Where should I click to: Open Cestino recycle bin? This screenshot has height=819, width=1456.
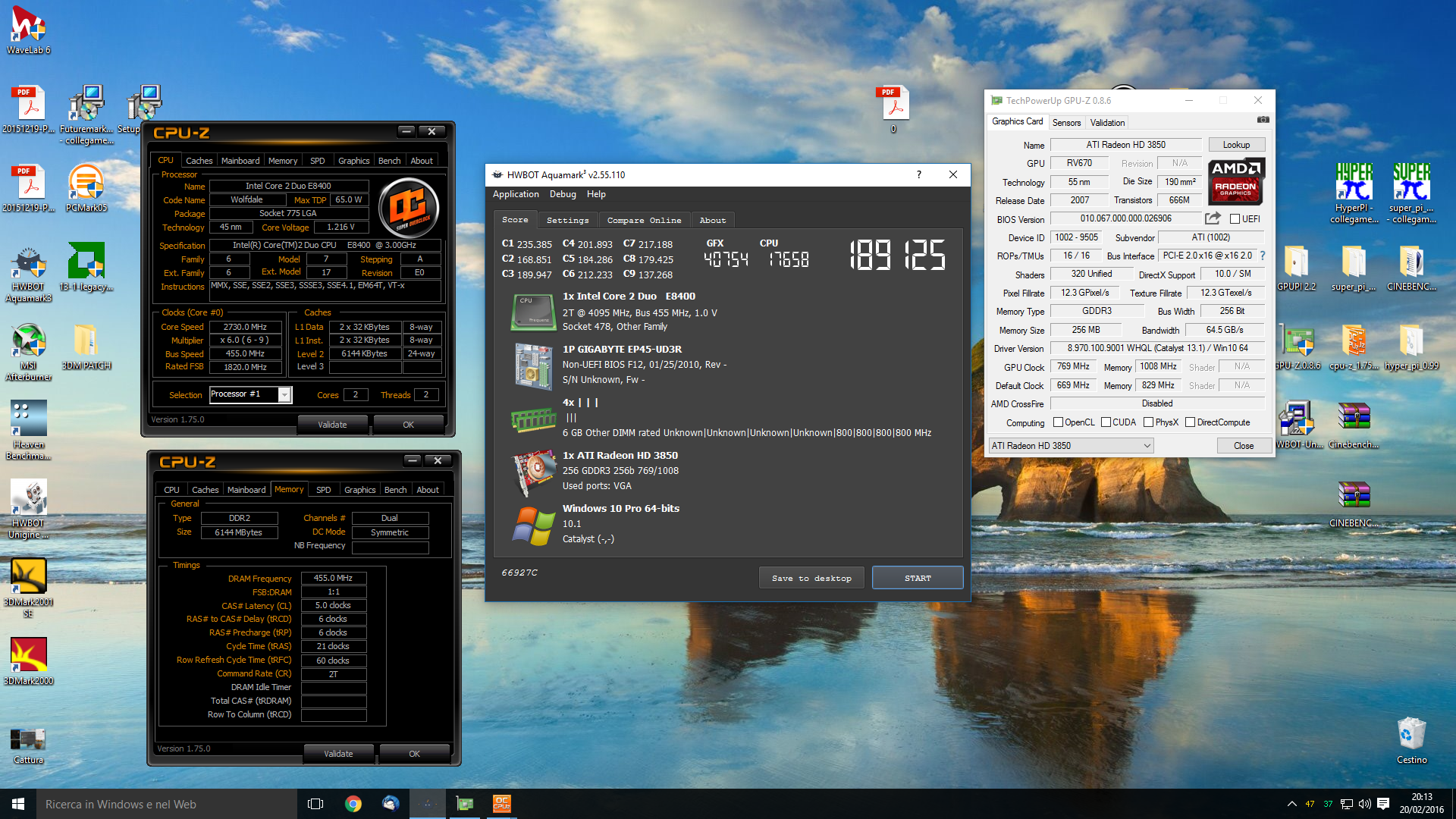(1411, 740)
